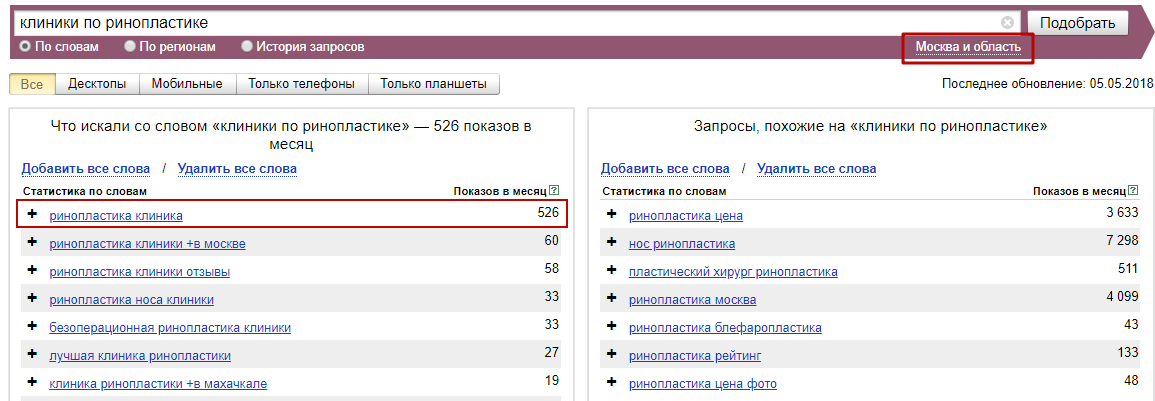Open the 'ринопластика цена фото' keyword link

coord(703,384)
